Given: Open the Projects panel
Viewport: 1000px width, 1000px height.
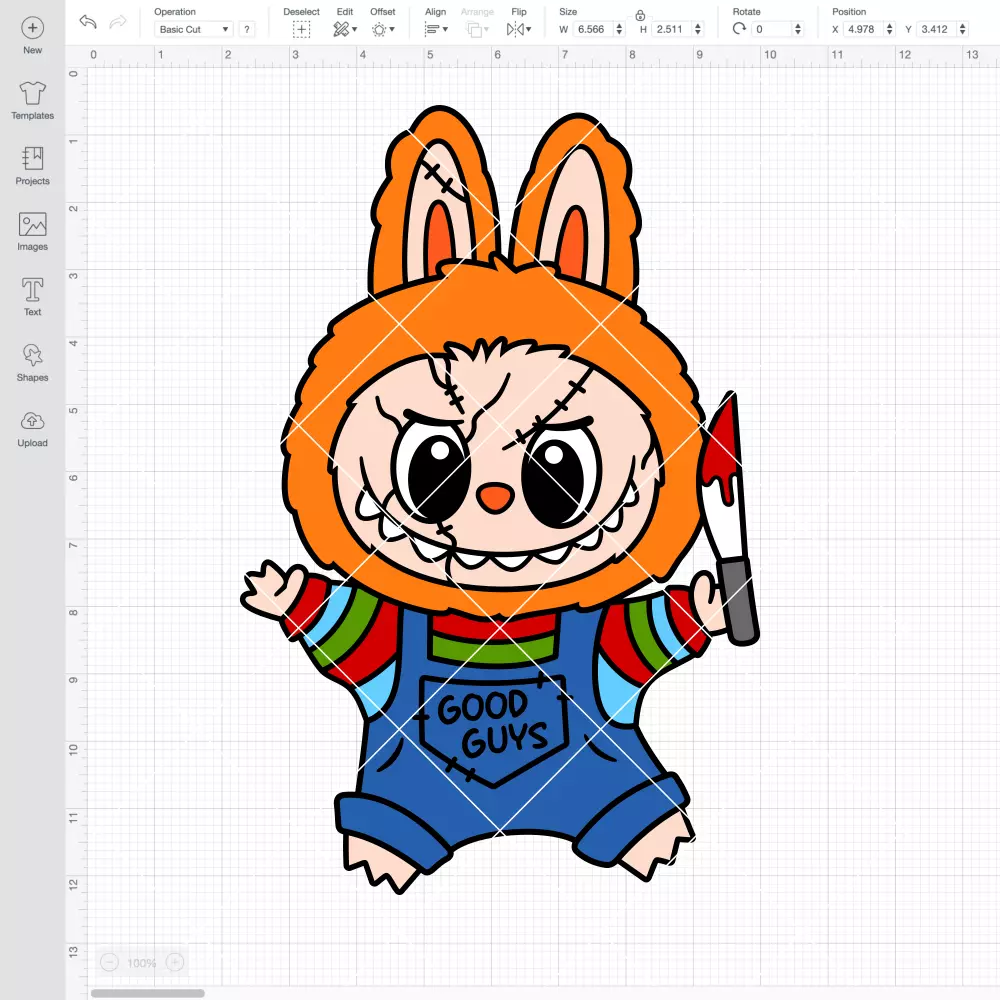Looking at the screenshot, I should click(33, 166).
